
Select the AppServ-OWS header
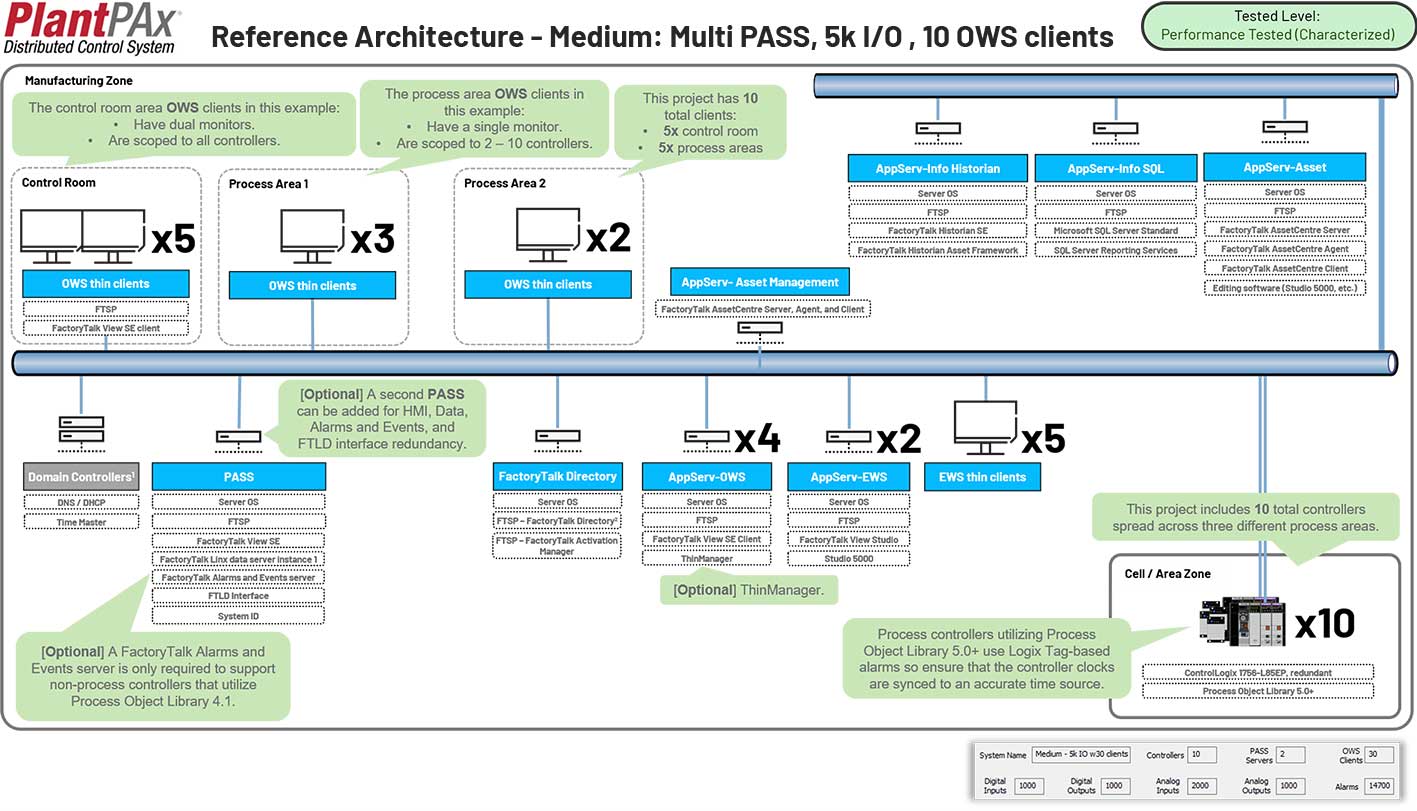pyautogui.click(x=707, y=477)
